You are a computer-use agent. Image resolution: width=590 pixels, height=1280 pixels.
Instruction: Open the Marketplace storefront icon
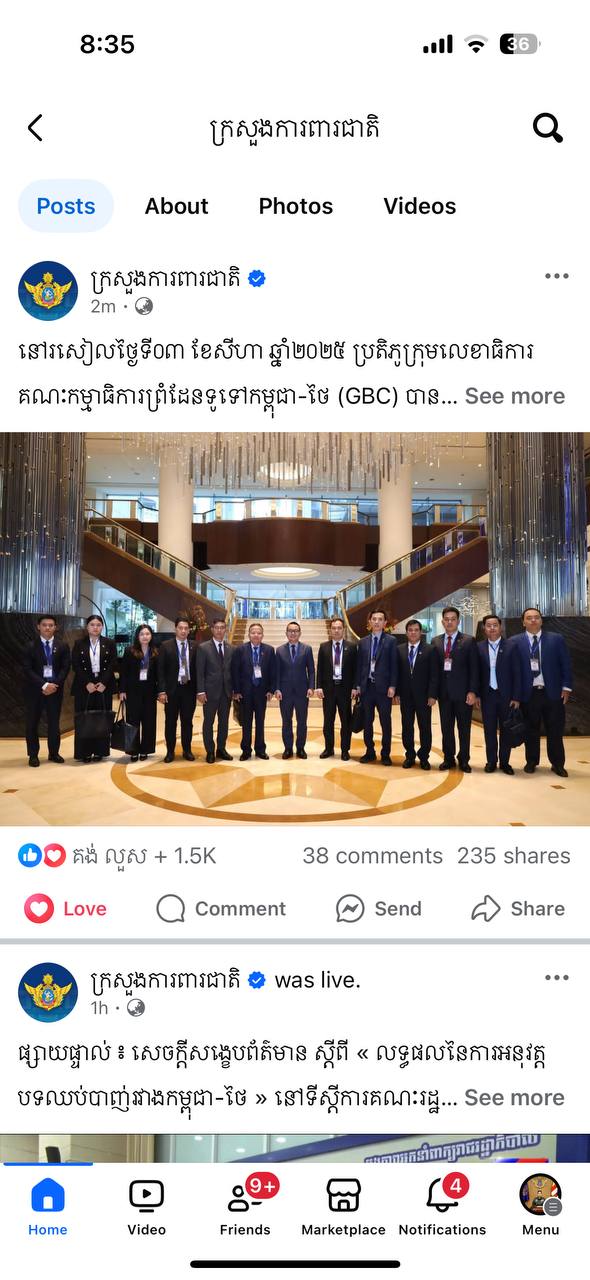tap(343, 1195)
